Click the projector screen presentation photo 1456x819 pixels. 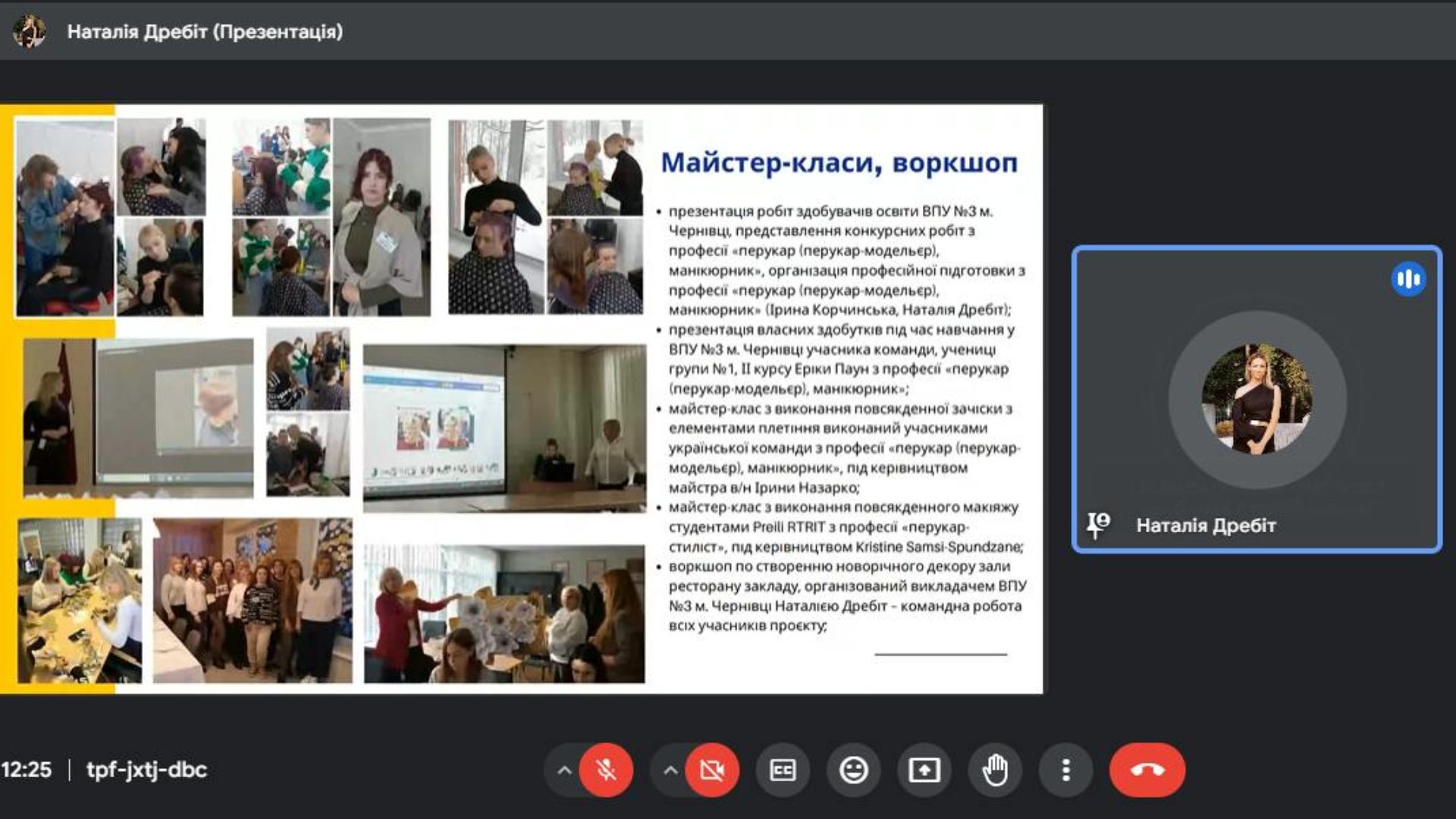504,428
